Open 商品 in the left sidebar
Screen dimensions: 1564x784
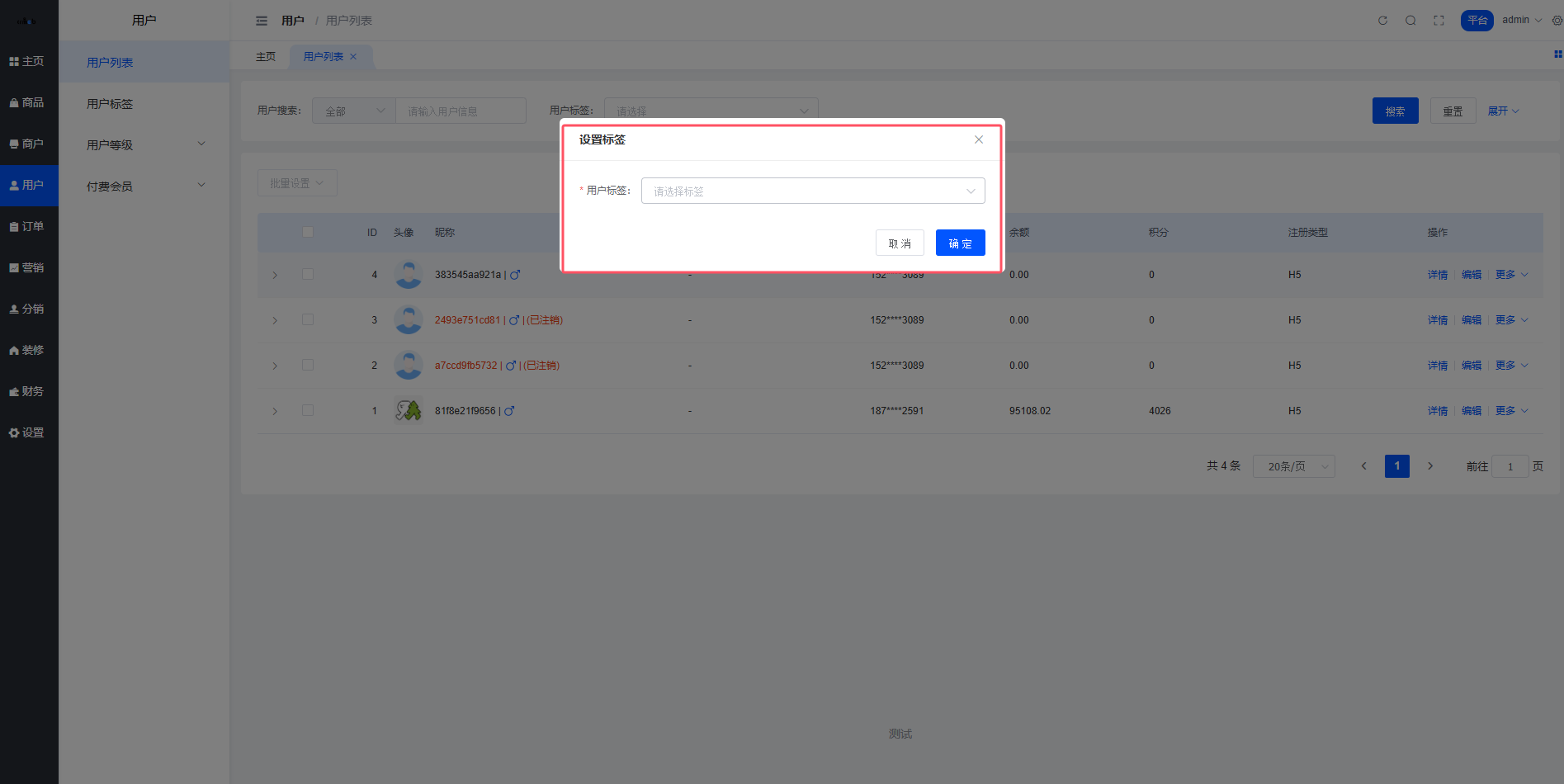(27, 102)
